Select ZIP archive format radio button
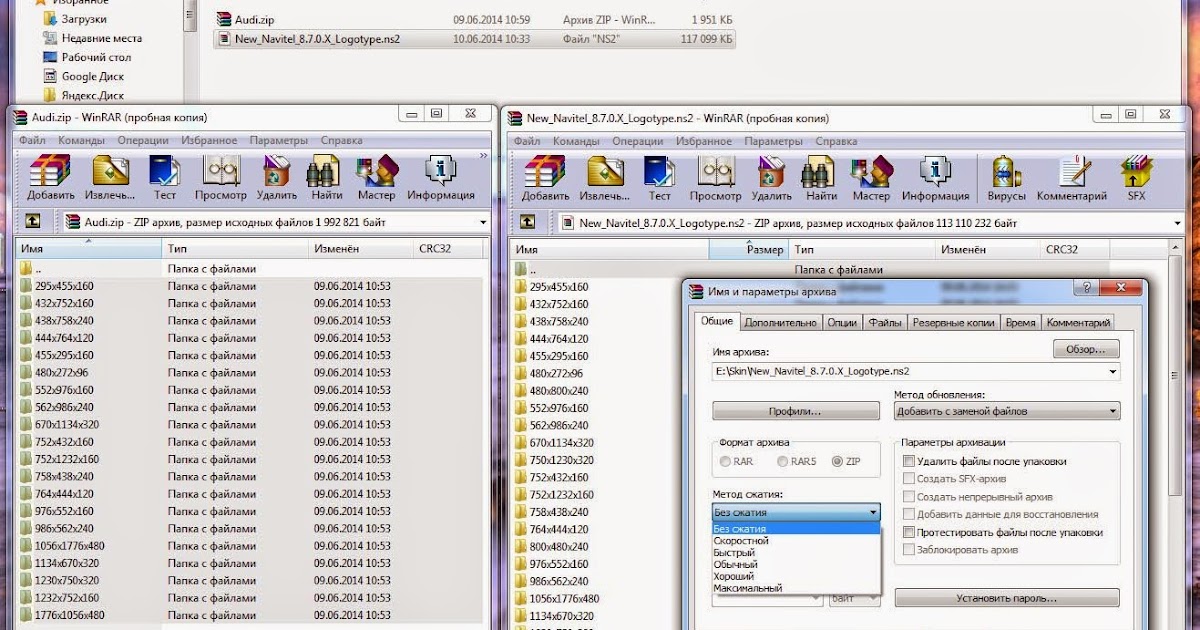 [837, 462]
